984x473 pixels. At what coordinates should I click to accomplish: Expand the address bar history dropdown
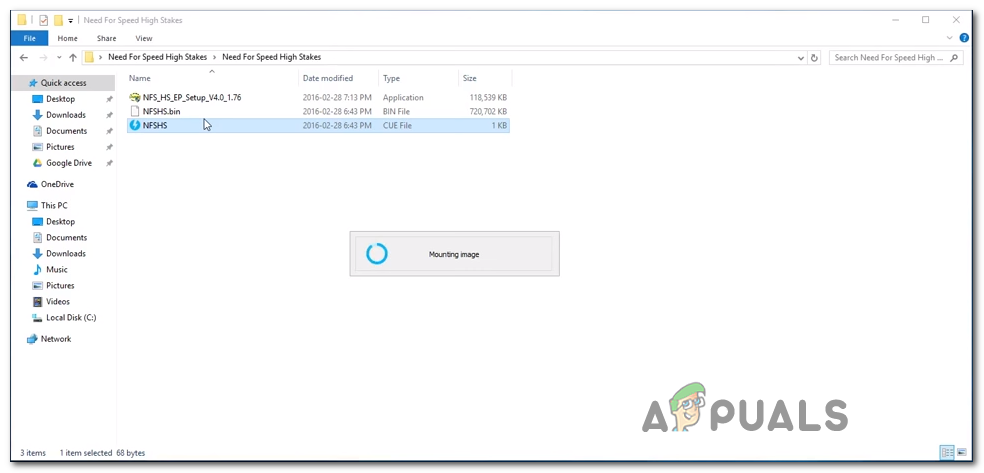pos(801,58)
